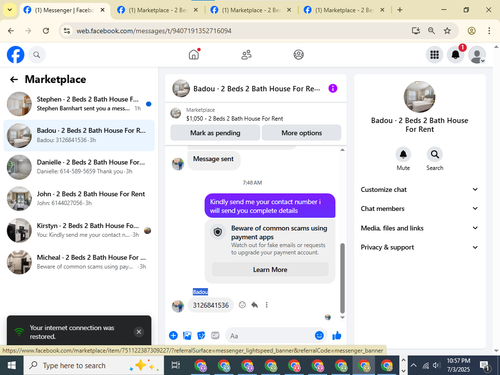Send a thumbs up like

[337, 335]
